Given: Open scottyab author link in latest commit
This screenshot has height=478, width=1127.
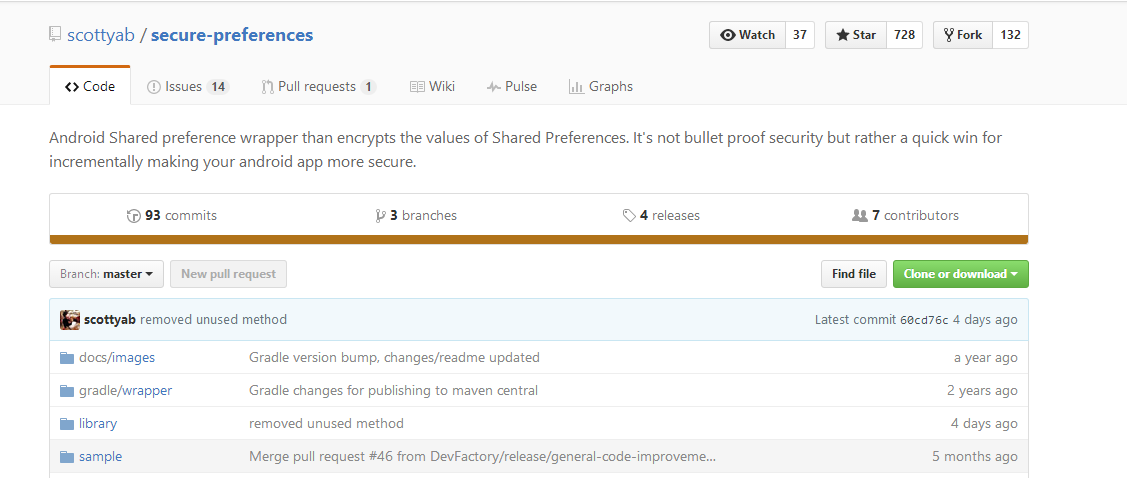Looking at the screenshot, I should 110,320.
